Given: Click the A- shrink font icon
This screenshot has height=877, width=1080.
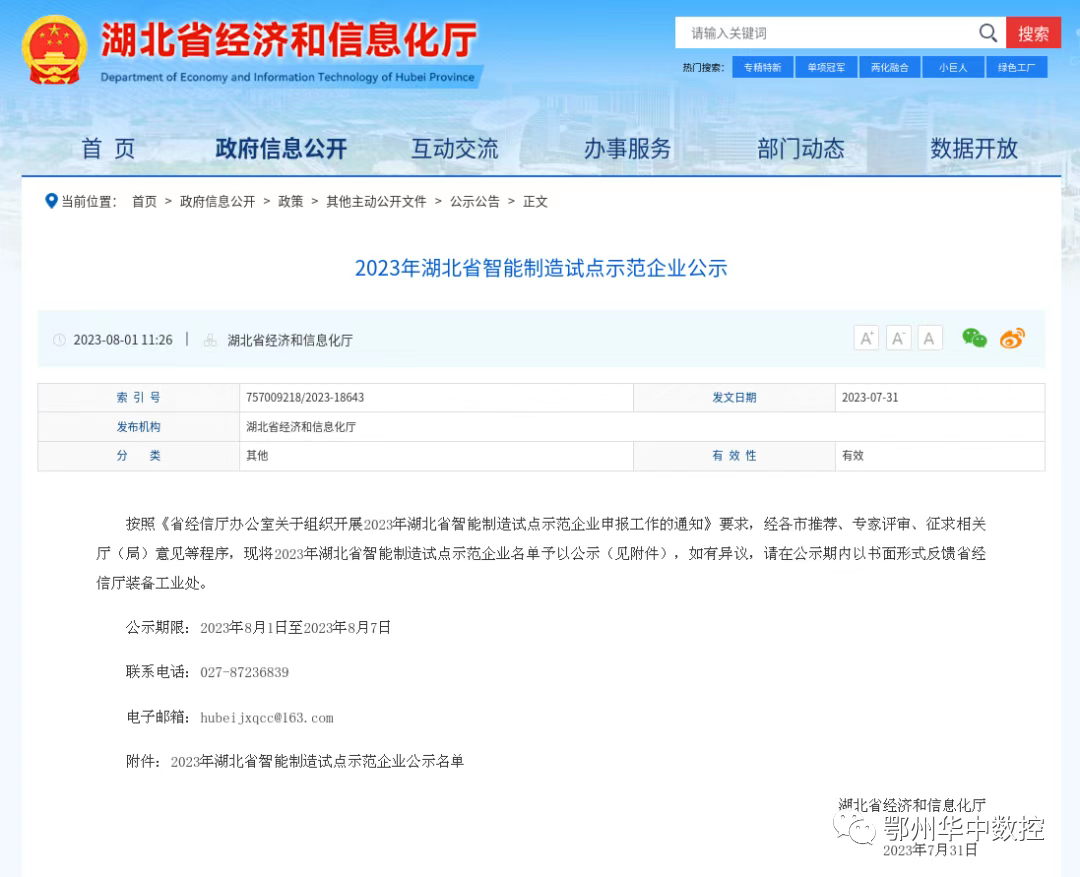Looking at the screenshot, I should (x=898, y=338).
